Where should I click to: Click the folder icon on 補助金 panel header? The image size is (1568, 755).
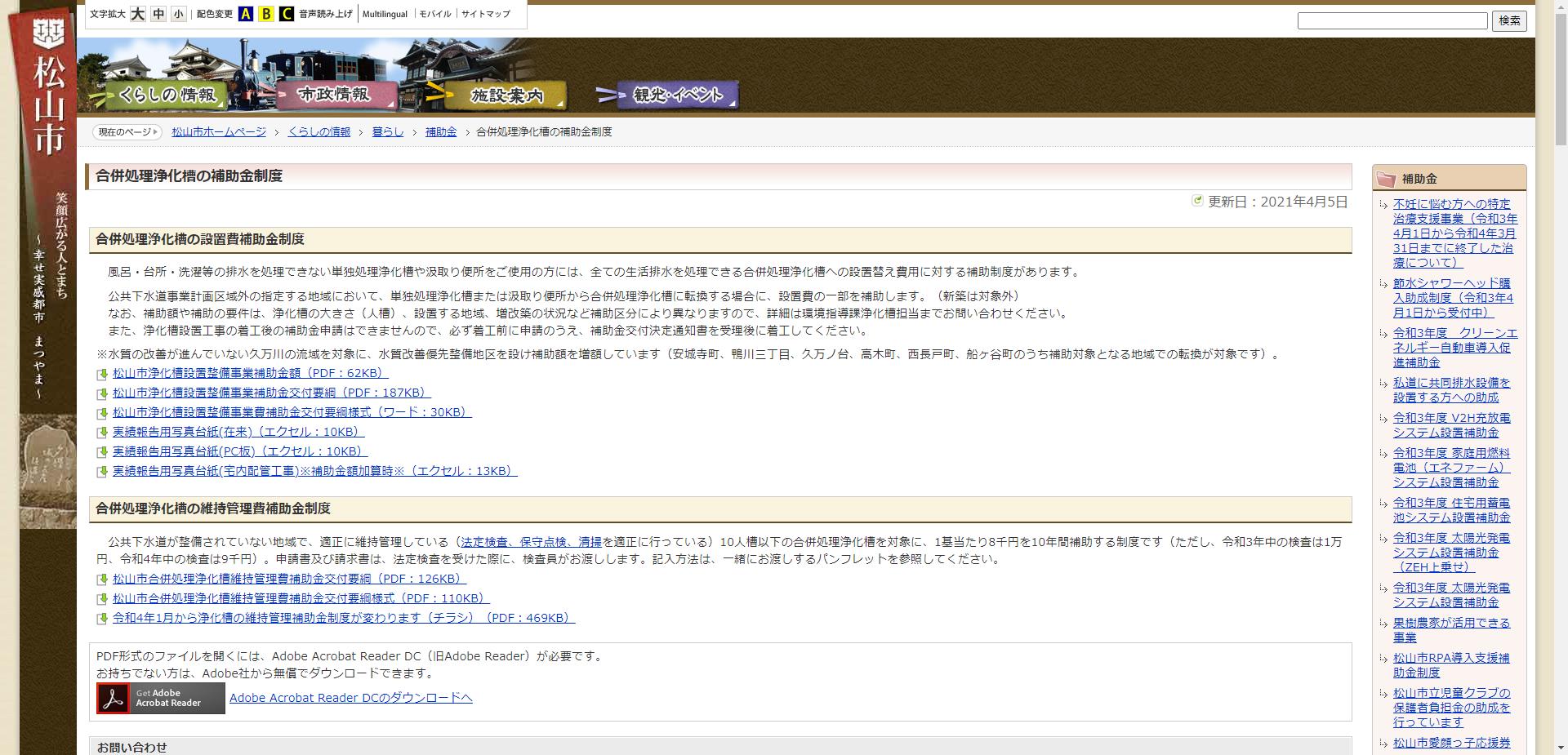1386,178
